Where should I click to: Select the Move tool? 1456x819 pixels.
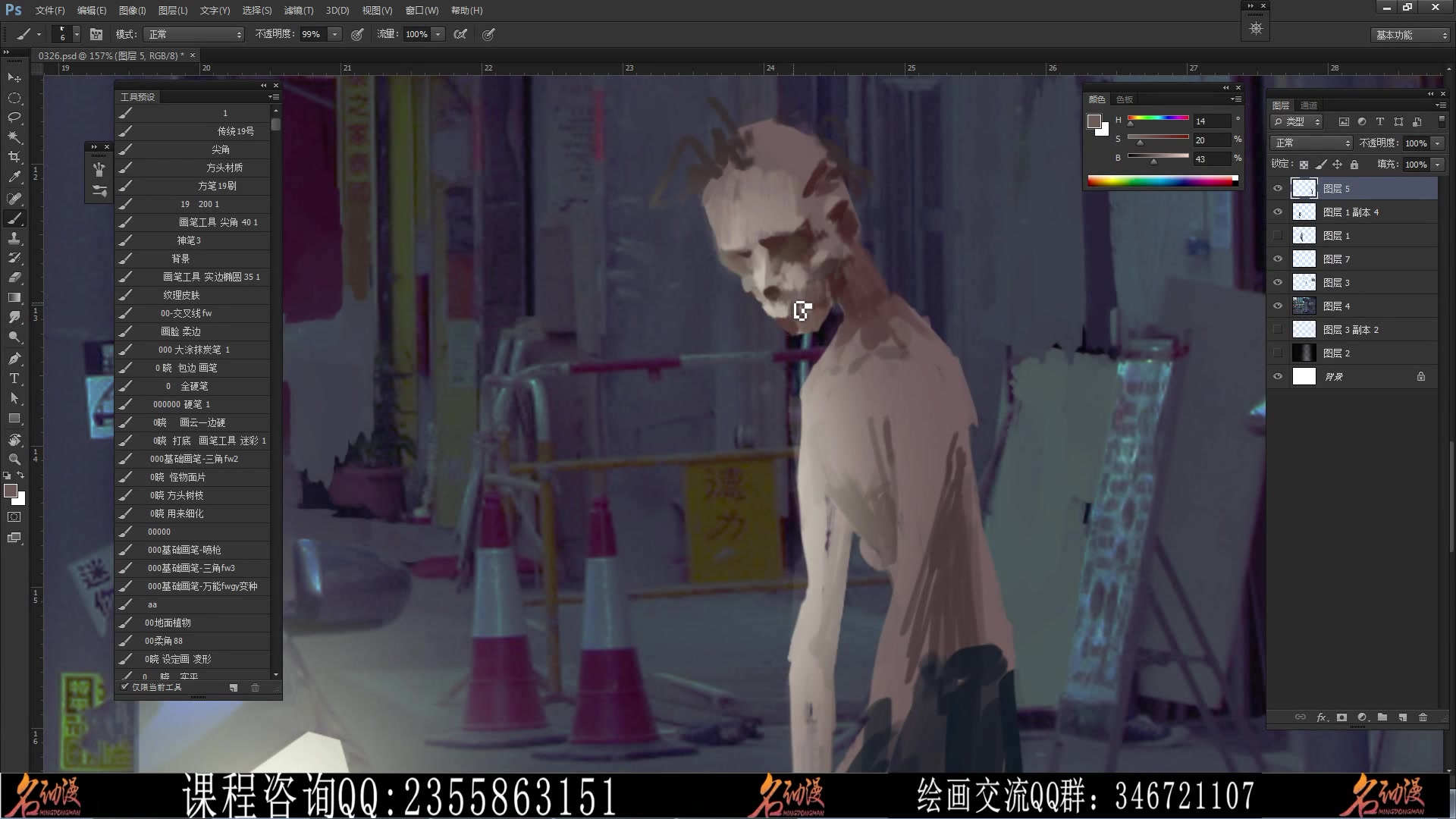coord(14,78)
